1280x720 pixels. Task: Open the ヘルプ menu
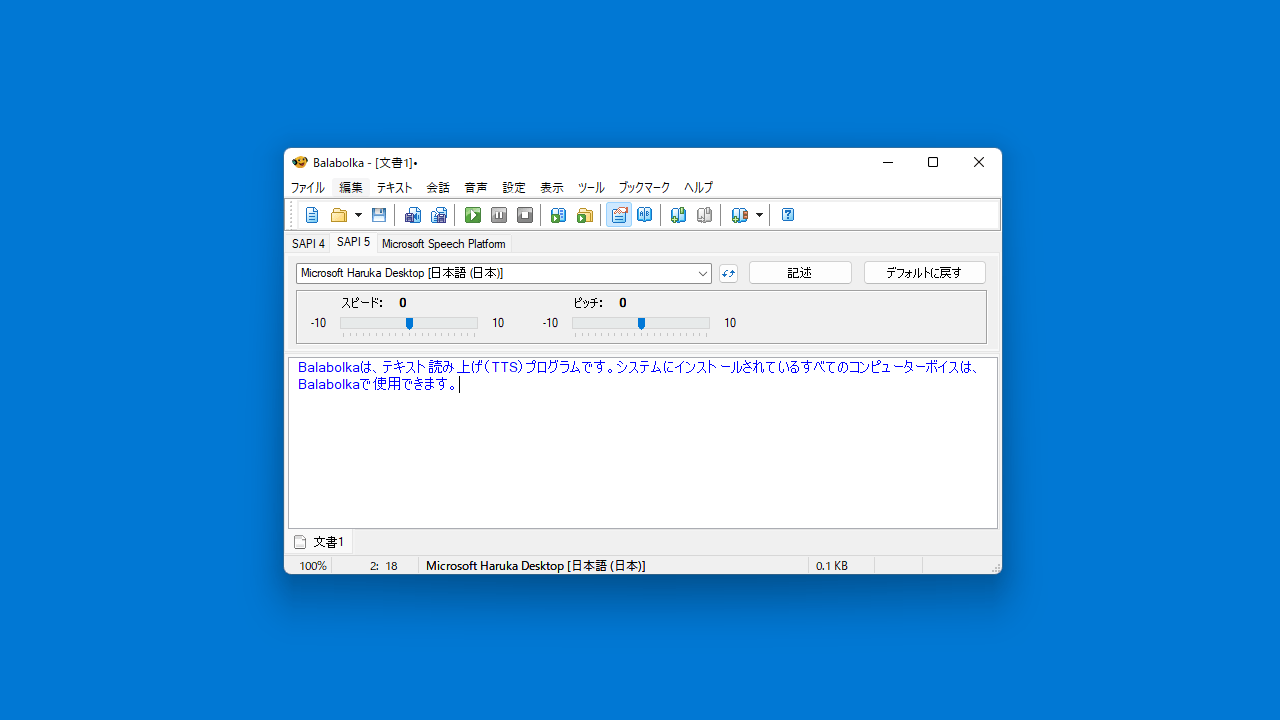click(699, 188)
